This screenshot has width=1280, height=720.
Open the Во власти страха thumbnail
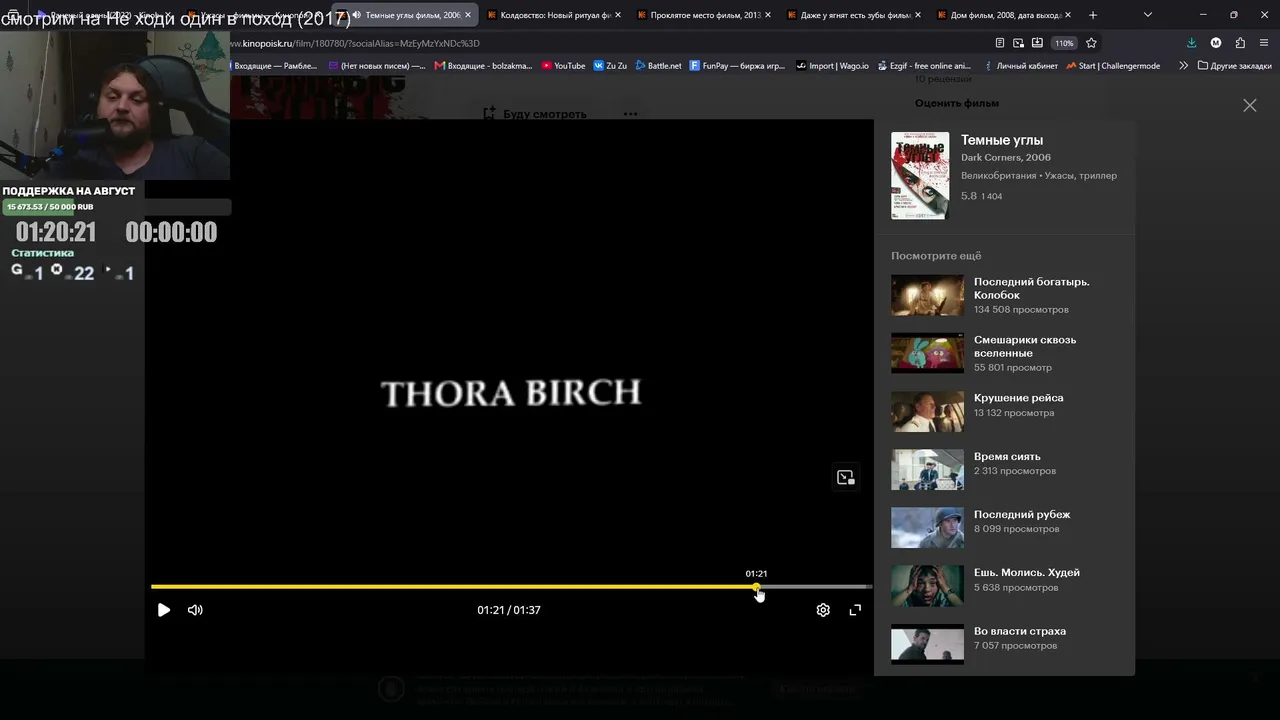[928, 645]
